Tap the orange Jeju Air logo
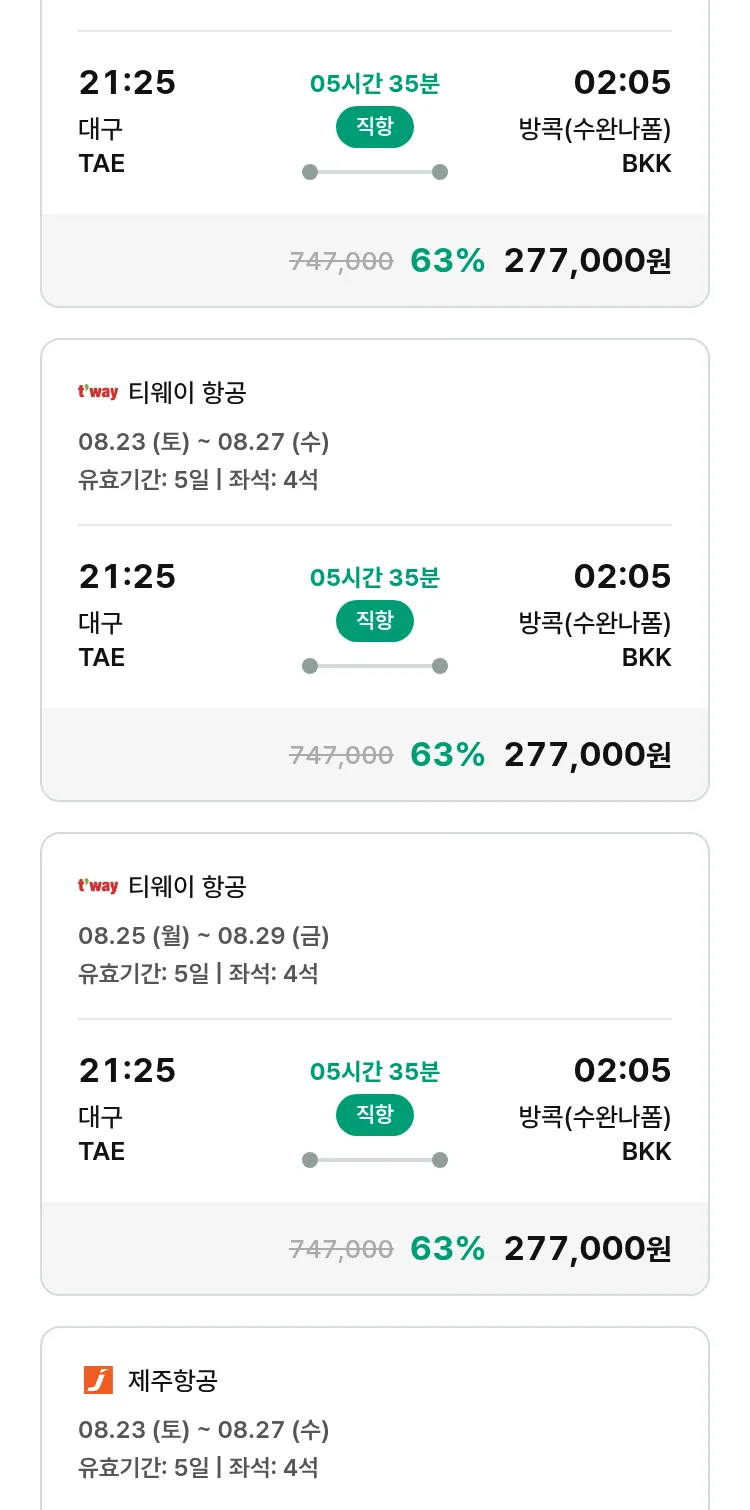 [98, 1380]
